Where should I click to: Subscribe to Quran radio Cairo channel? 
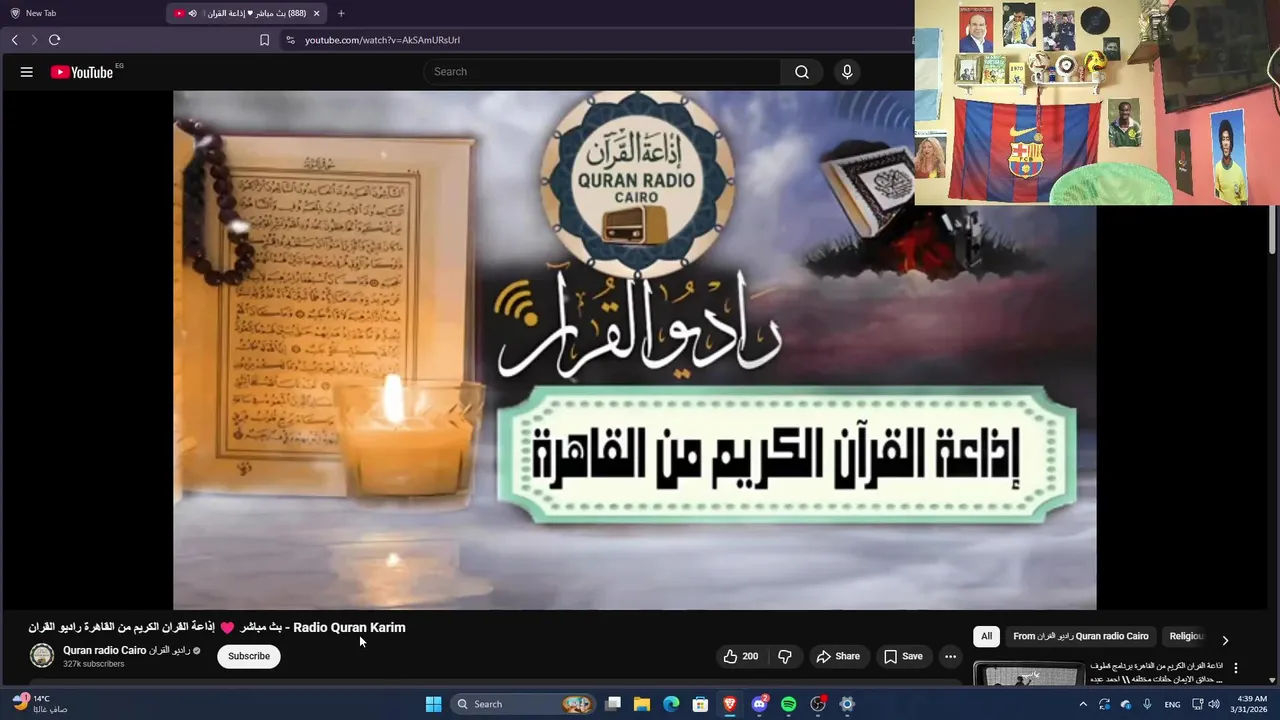[249, 656]
